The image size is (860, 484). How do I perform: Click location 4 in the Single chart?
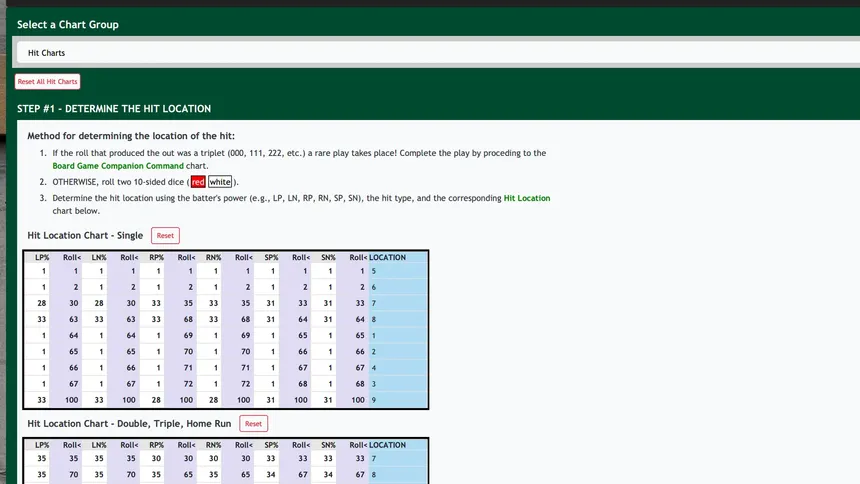click(374, 368)
